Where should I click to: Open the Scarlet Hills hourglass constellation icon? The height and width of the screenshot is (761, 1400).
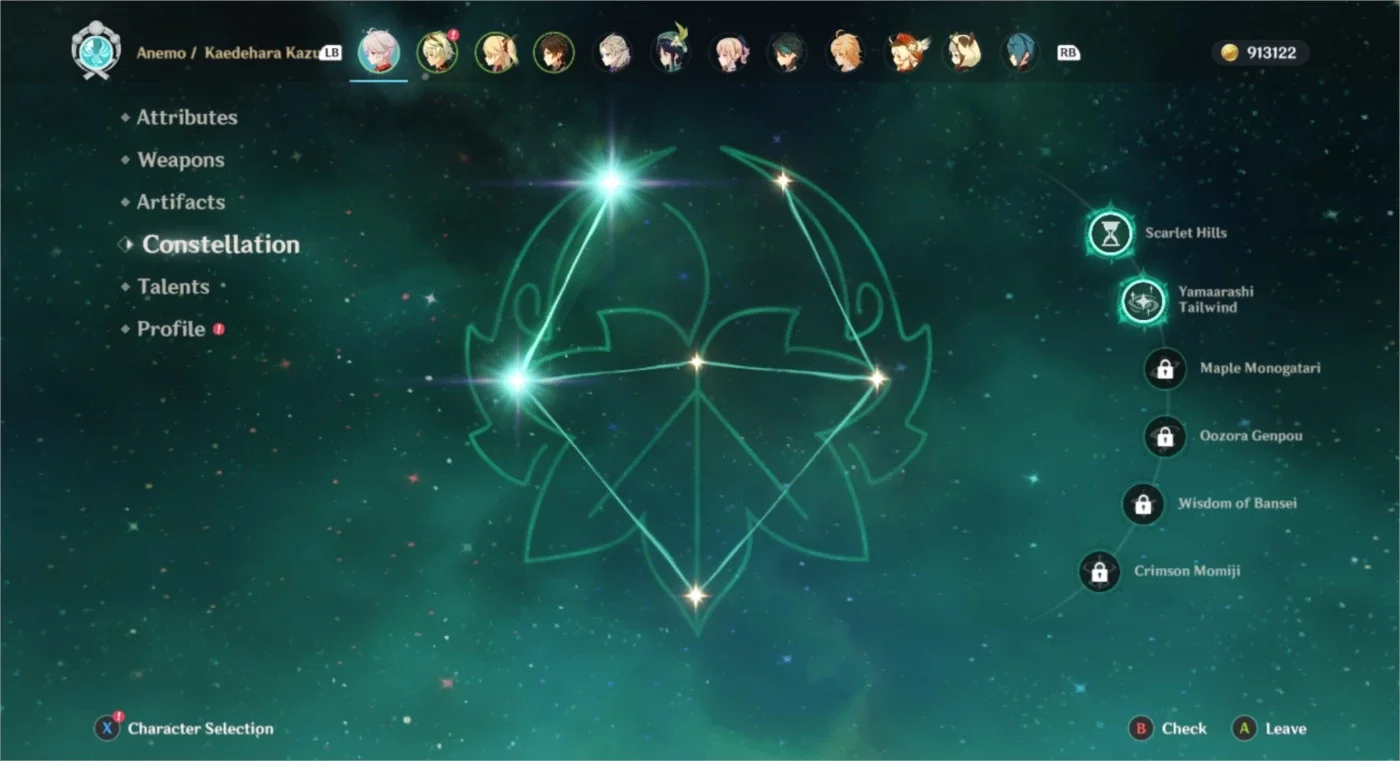pos(1111,234)
